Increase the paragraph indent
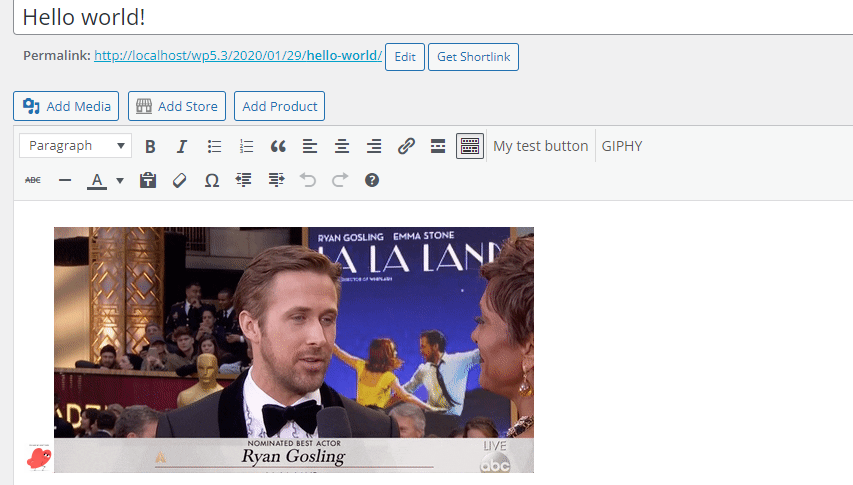The height and width of the screenshot is (485, 853). point(276,180)
